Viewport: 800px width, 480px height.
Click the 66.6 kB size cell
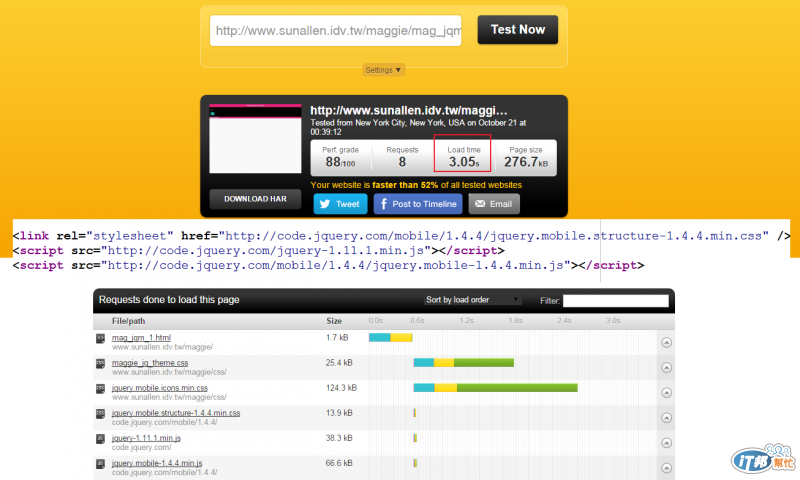click(339, 463)
